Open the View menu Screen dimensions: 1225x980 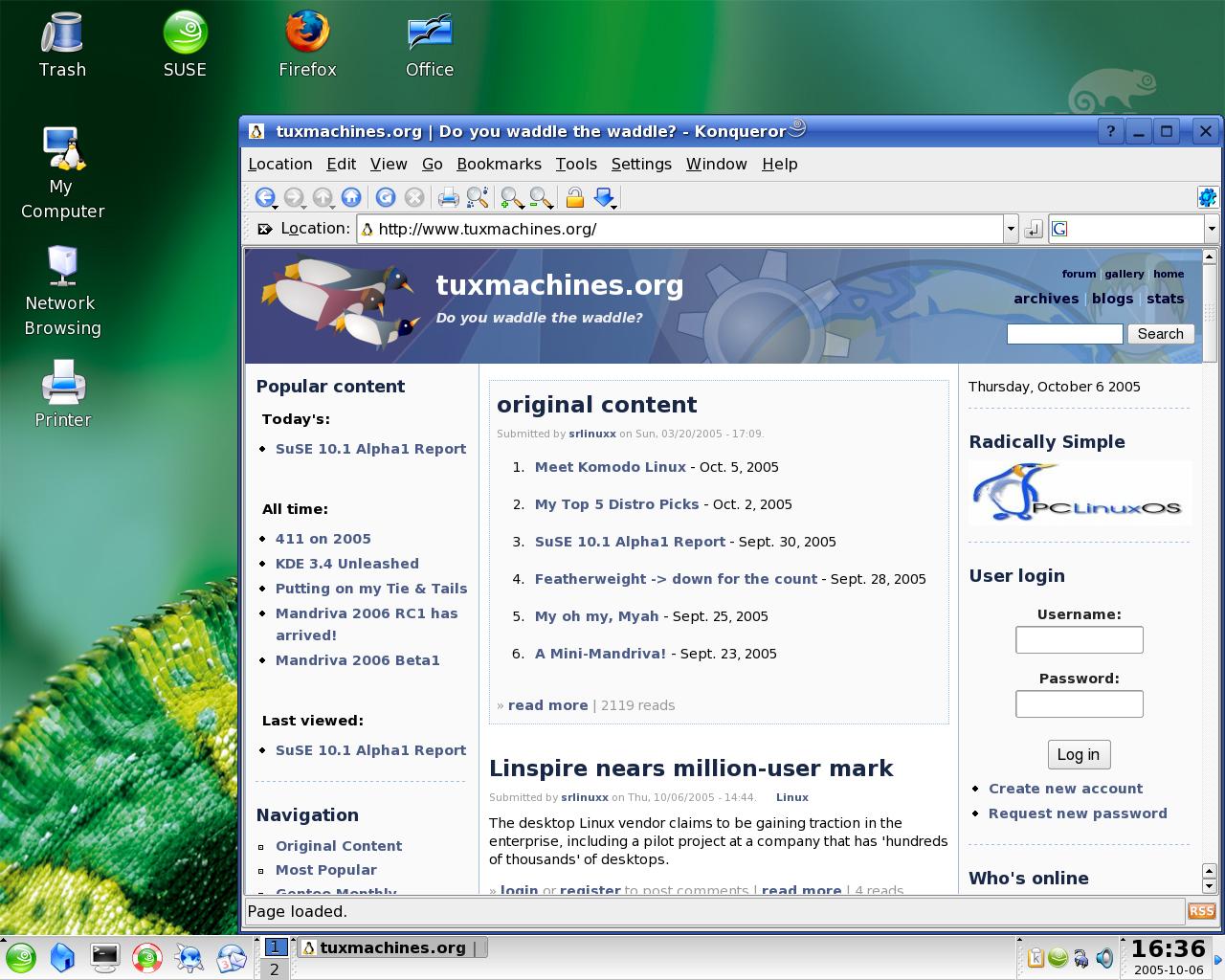pyautogui.click(x=389, y=164)
